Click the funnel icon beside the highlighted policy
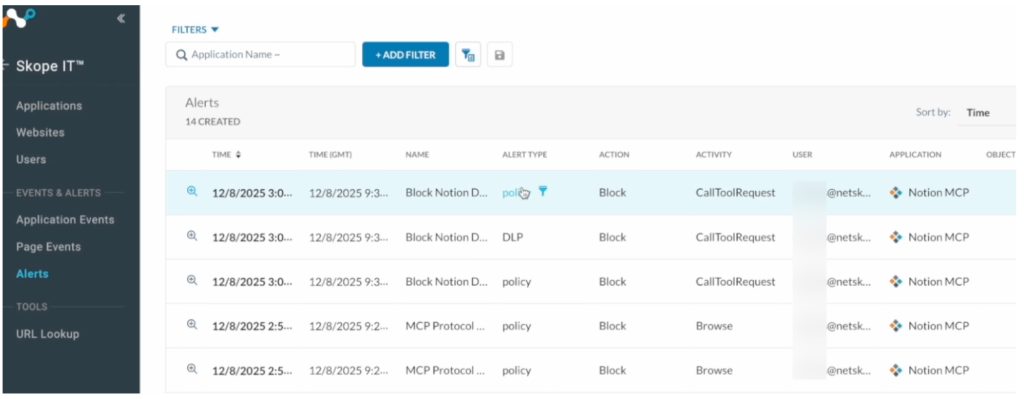The width and height of the screenshot is (1024, 399). 543,191
